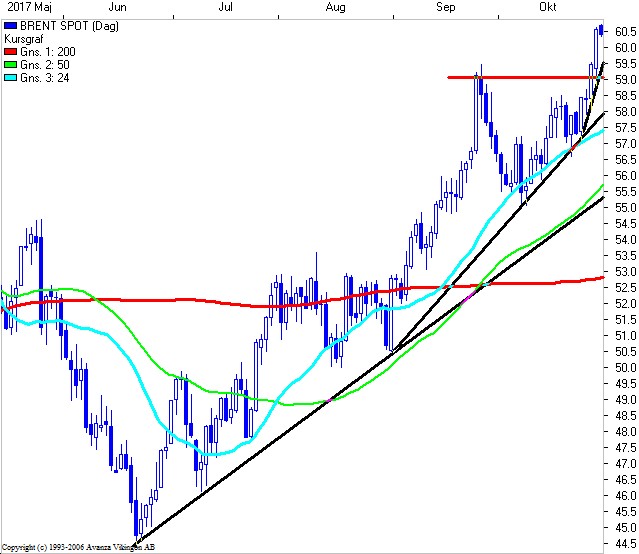Viewport: 639px width, 554px height.
Task: Click the 'Sep' month label
Action: [x=445, y=7]
